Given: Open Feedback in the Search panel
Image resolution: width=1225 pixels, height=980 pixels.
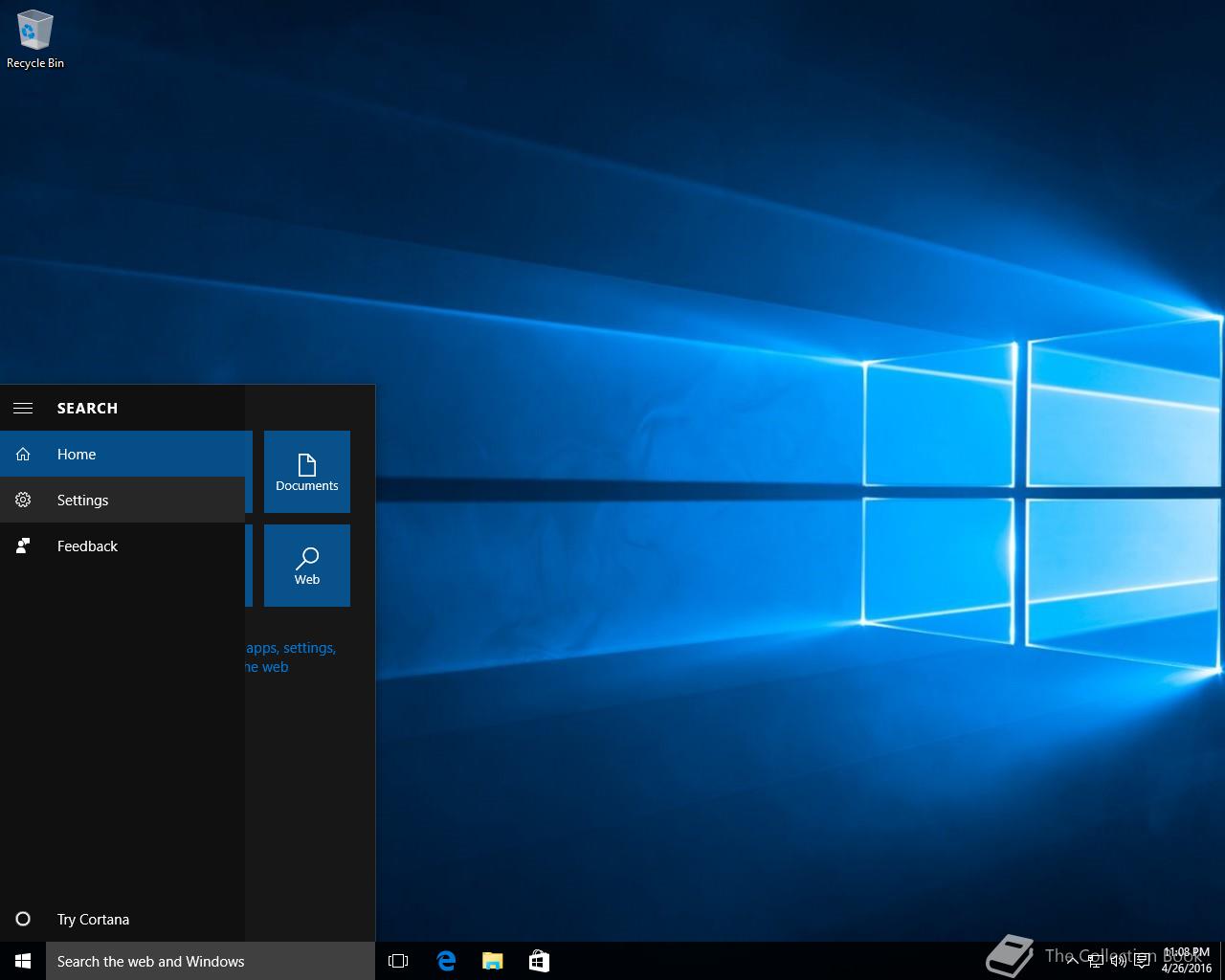Looking at the screenshot, I should point(122,546).
